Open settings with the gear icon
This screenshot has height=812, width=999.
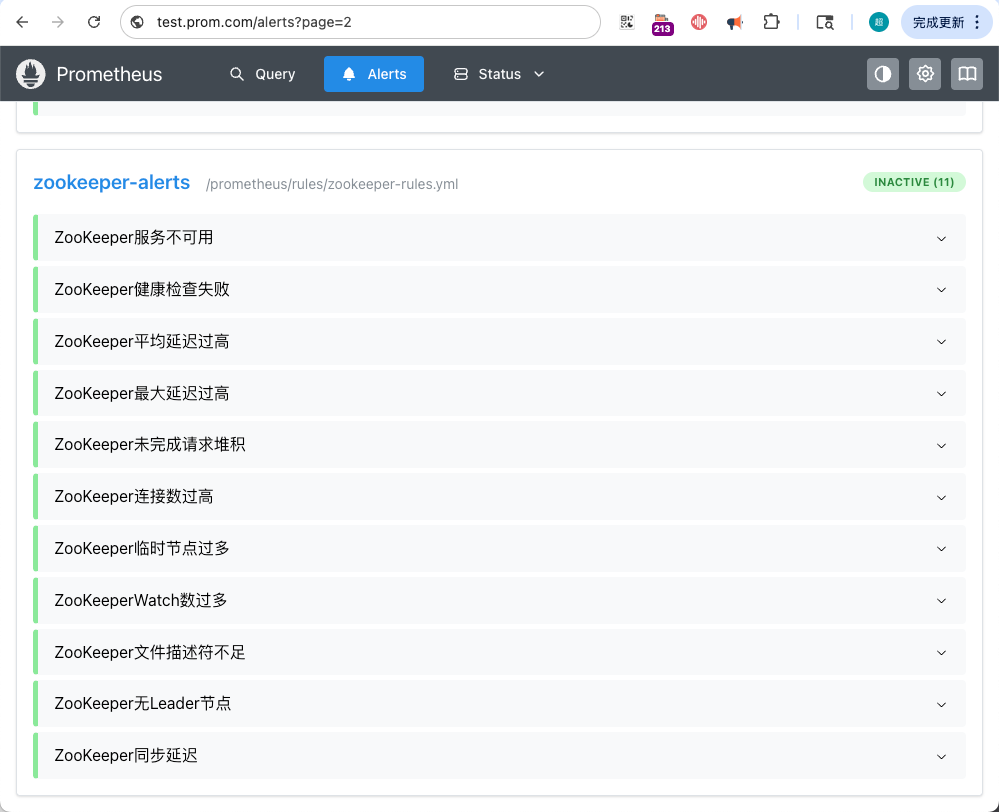pyautogui.click(x=924, y=74)
